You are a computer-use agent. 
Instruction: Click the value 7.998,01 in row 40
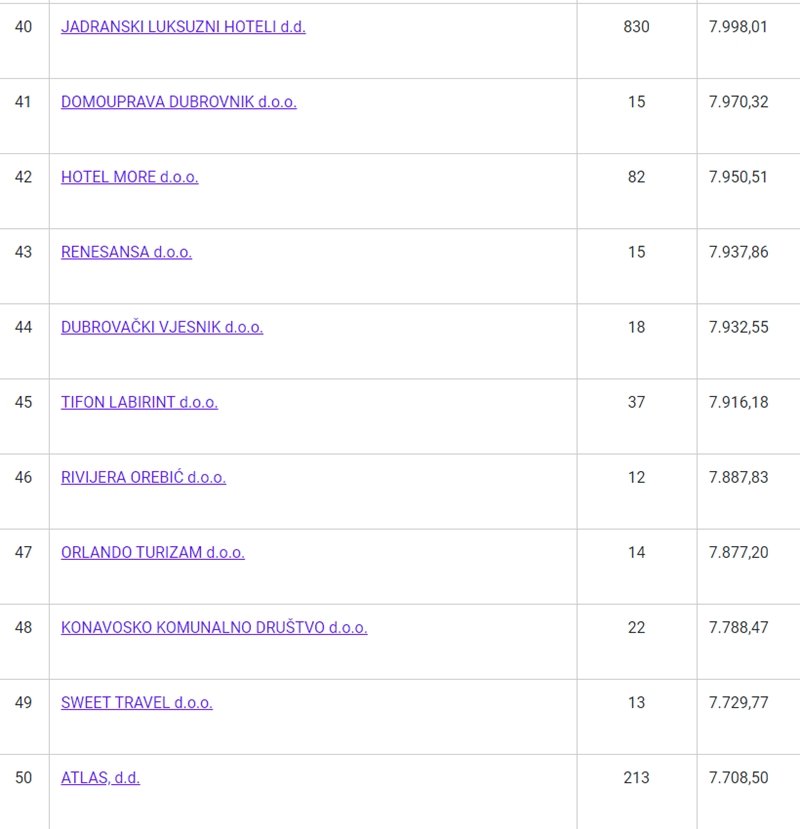(x=738, y=27)
